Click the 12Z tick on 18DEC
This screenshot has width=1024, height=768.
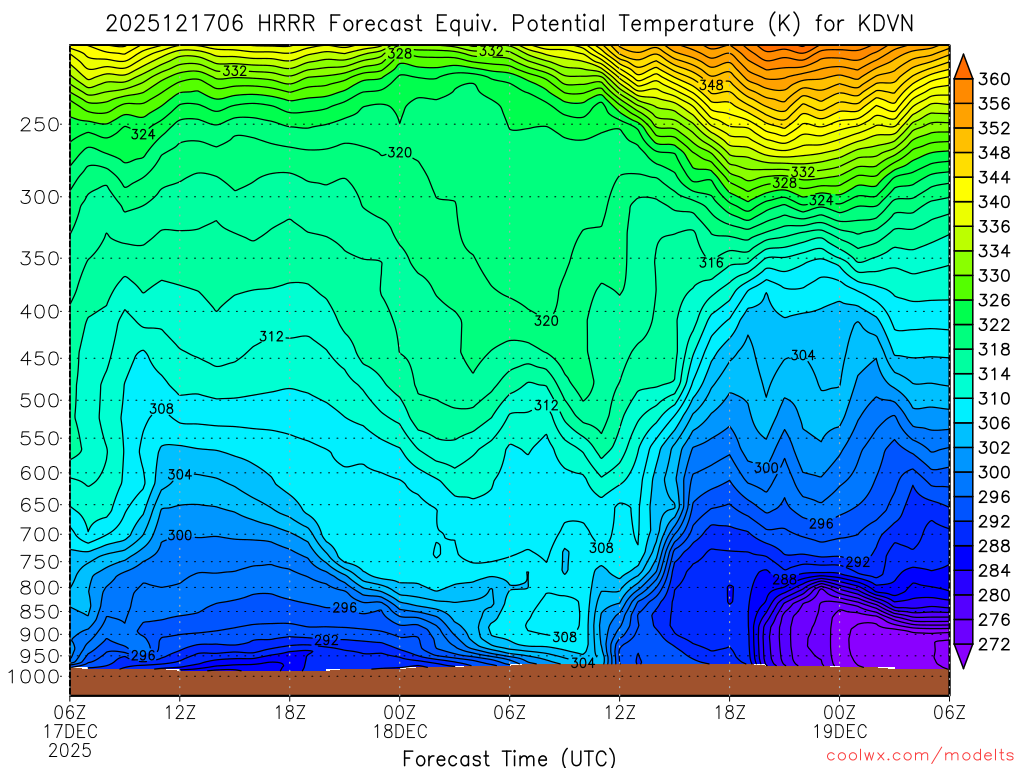(x=620, y=712)
